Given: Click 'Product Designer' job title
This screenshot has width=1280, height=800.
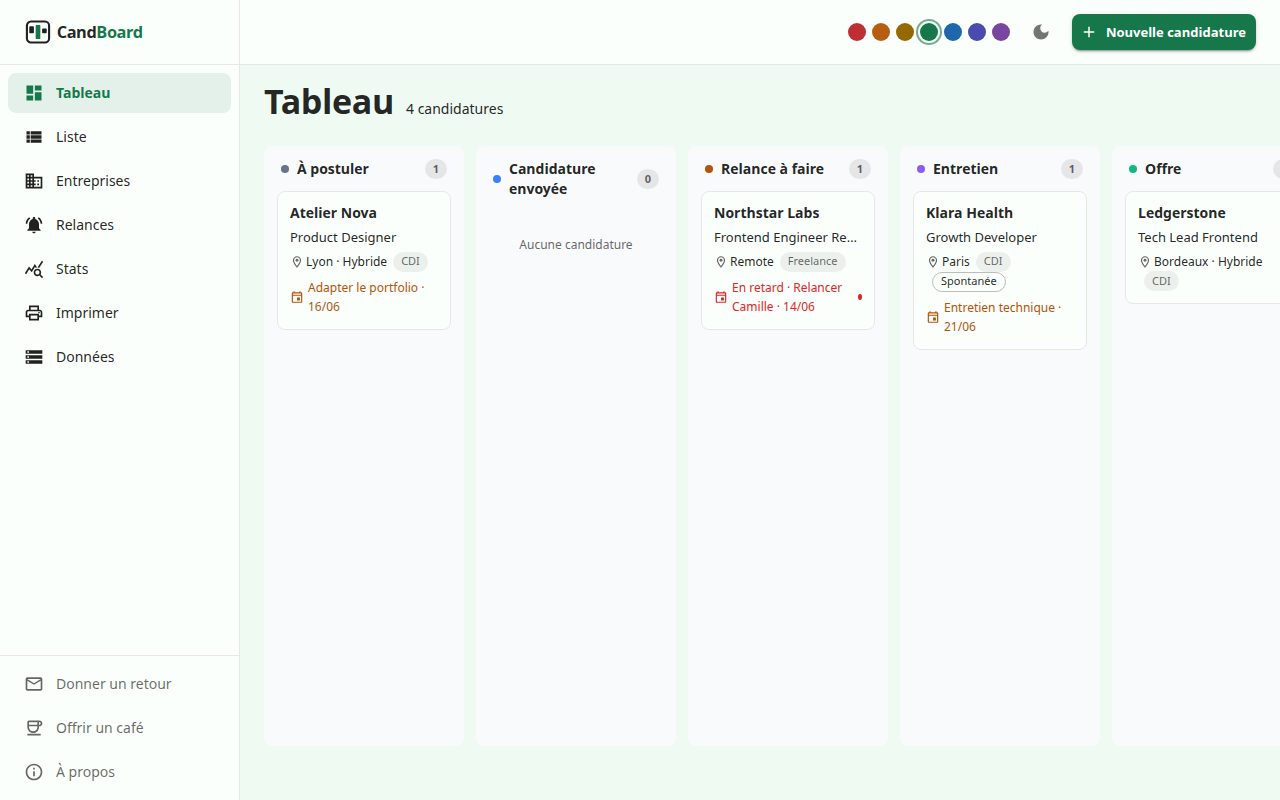Looking at the screenshot, I should [x=343, y=238].
